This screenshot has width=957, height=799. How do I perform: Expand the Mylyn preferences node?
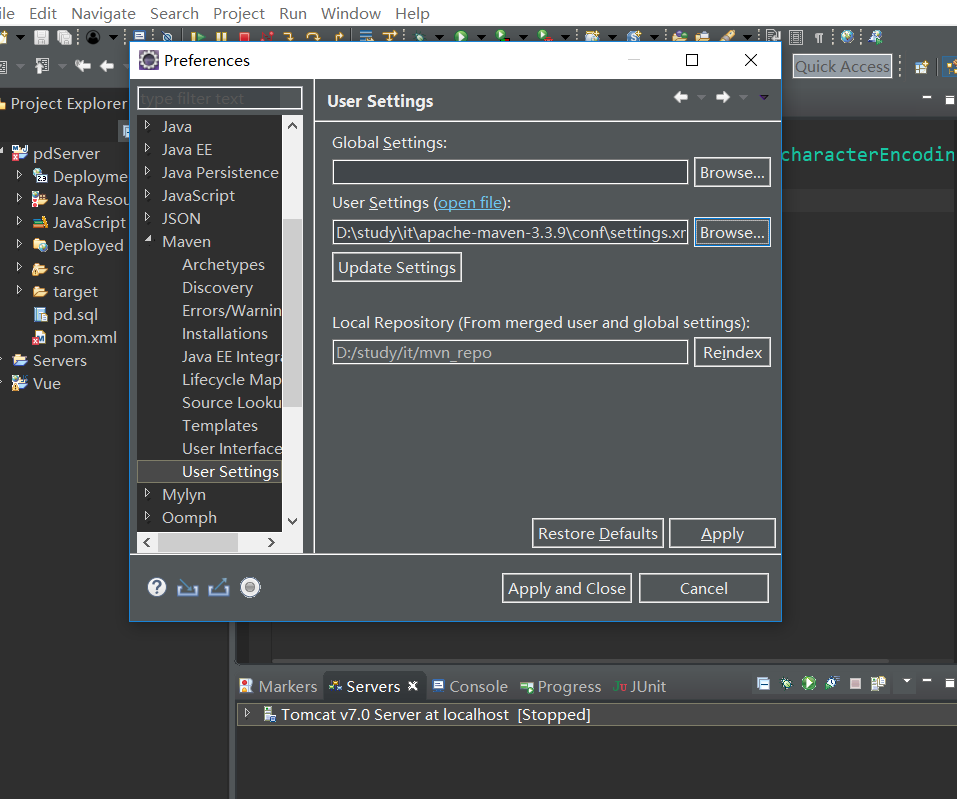pyautogui.click(x=147, y=493)
